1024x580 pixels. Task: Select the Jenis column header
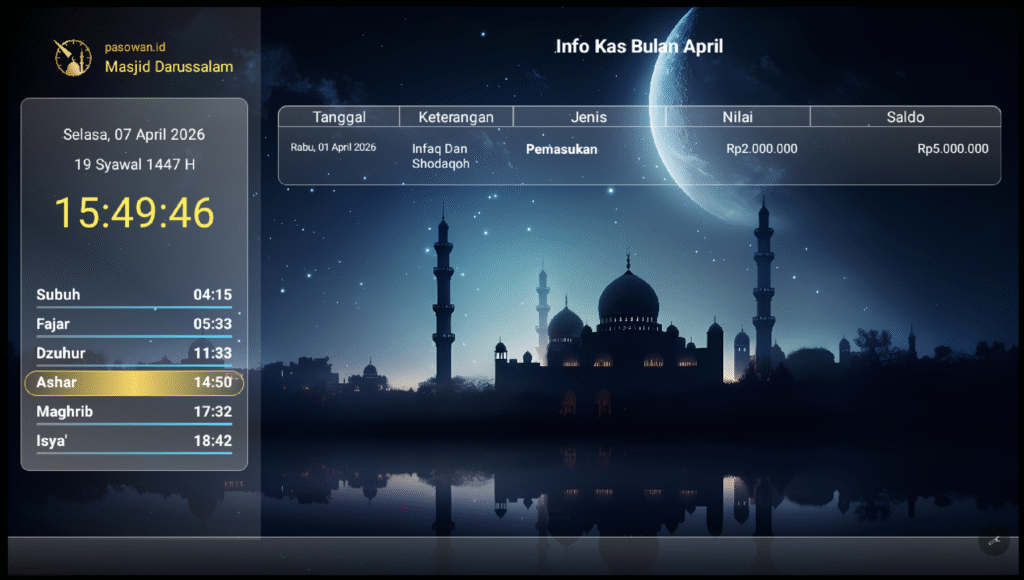(x=588, y=116)
